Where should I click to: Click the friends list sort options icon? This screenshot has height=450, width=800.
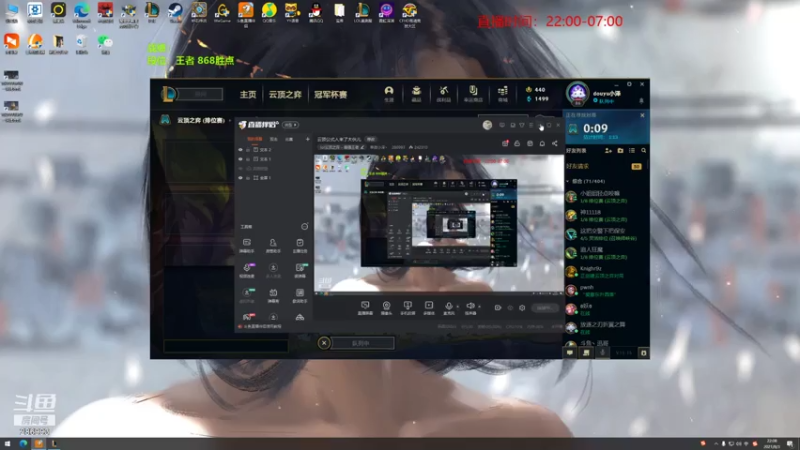point(632,151)
